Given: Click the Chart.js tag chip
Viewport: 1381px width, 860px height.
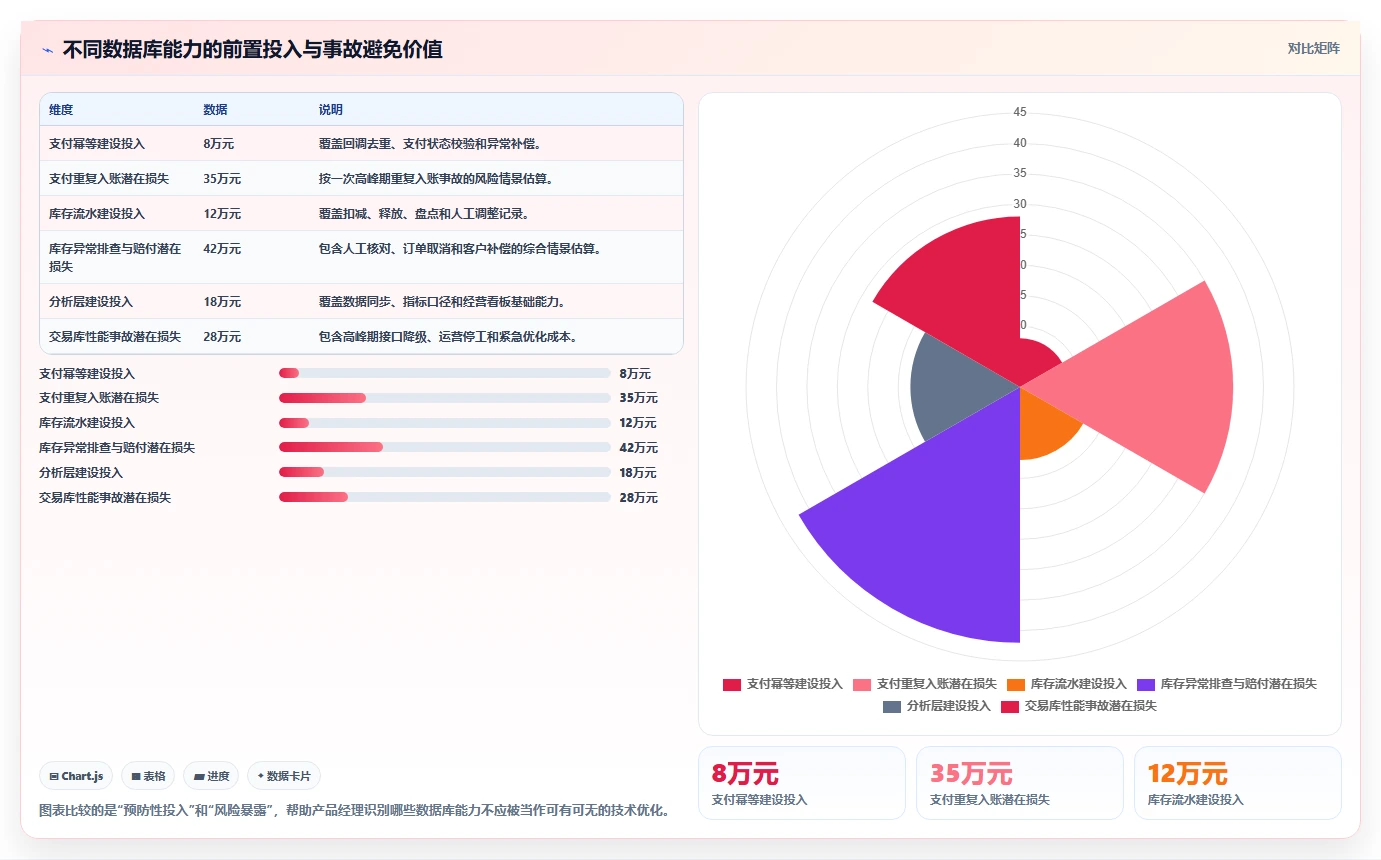Looking at the screenshot, I should [x=76, y=776].
